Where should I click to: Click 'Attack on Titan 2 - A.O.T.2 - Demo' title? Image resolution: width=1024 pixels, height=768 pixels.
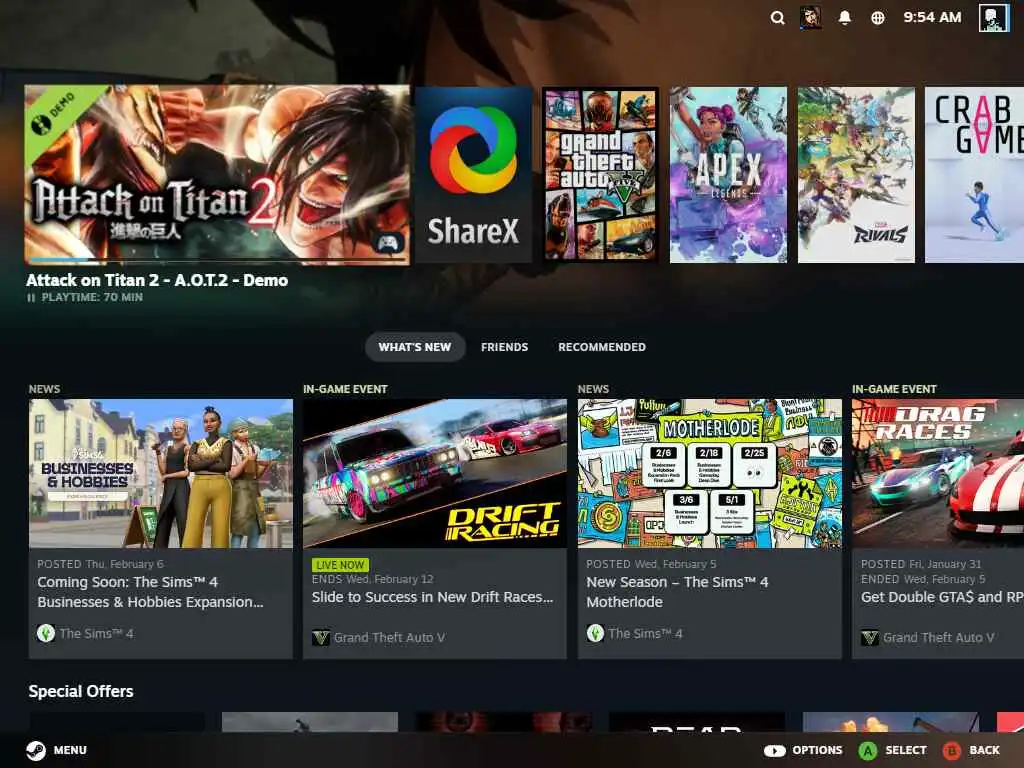click(x=157, y=280)
